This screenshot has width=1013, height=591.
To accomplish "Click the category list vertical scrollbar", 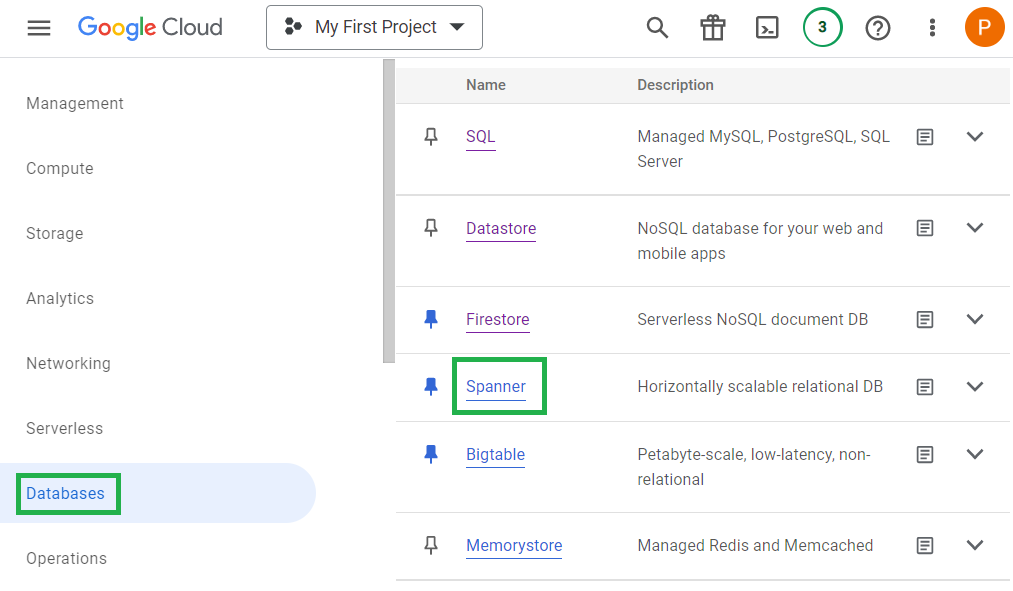I will tap(389, 210).
